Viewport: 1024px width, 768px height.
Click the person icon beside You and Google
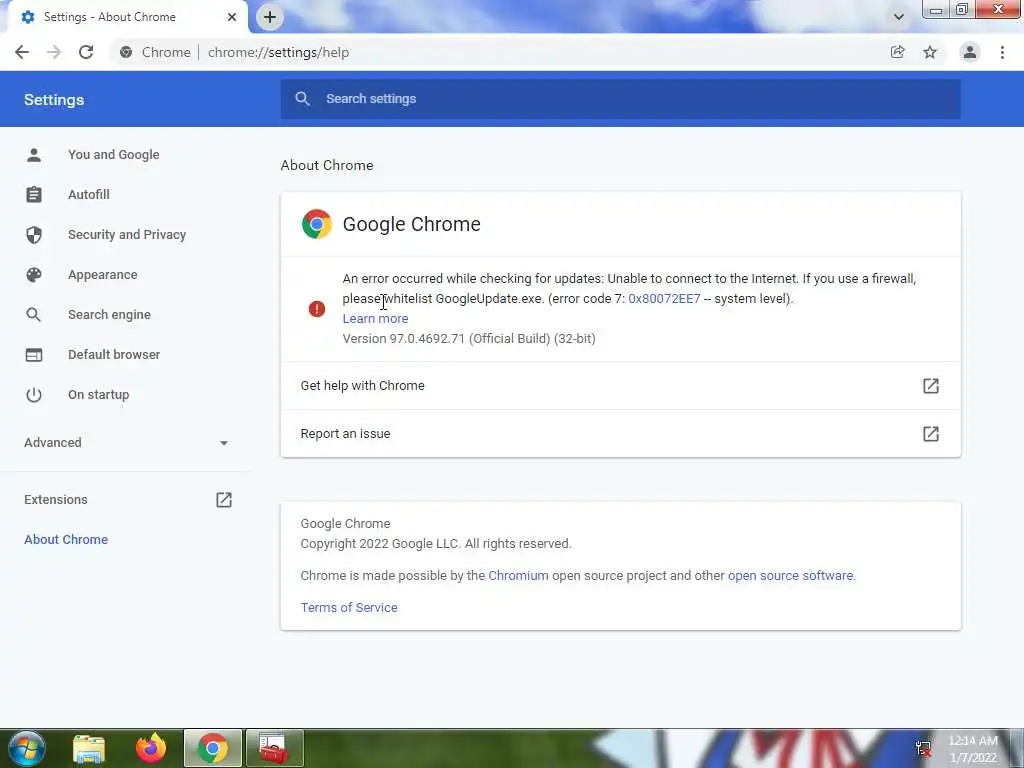point(34,155)
